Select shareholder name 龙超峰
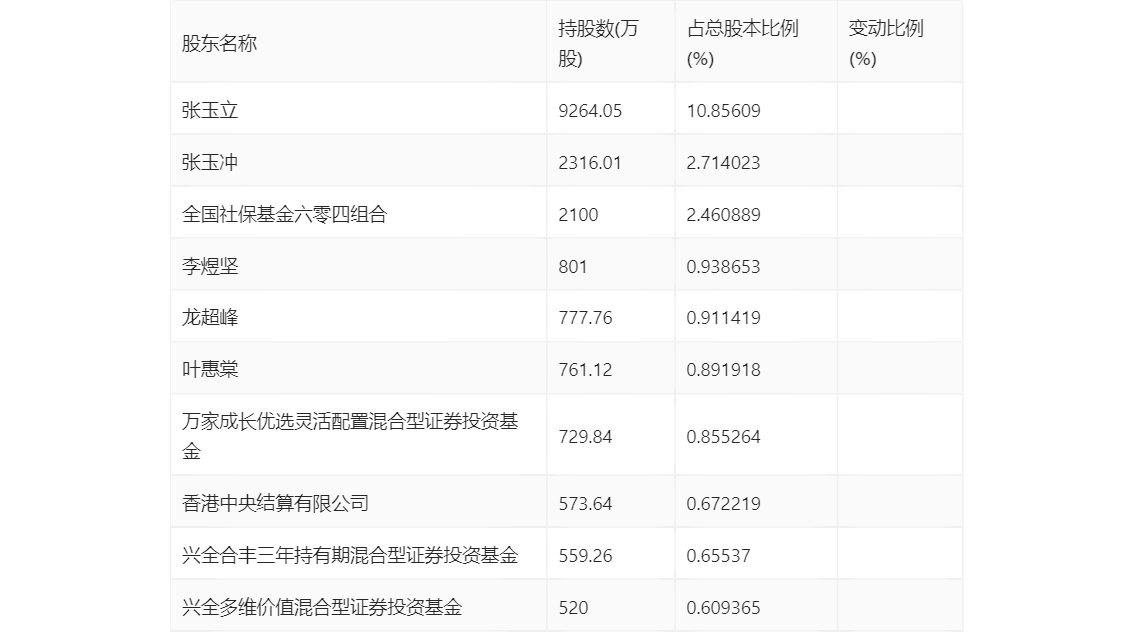Screen dimensions: 1134x632 coord(210,317)
